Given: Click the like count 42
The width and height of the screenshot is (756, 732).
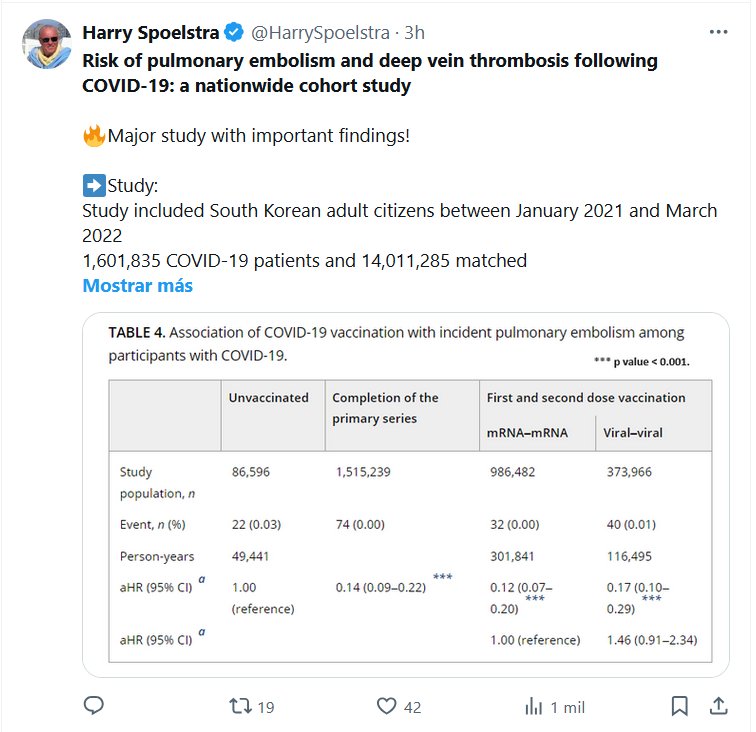Looking at the screenshot, I should [x=412, y=707].
